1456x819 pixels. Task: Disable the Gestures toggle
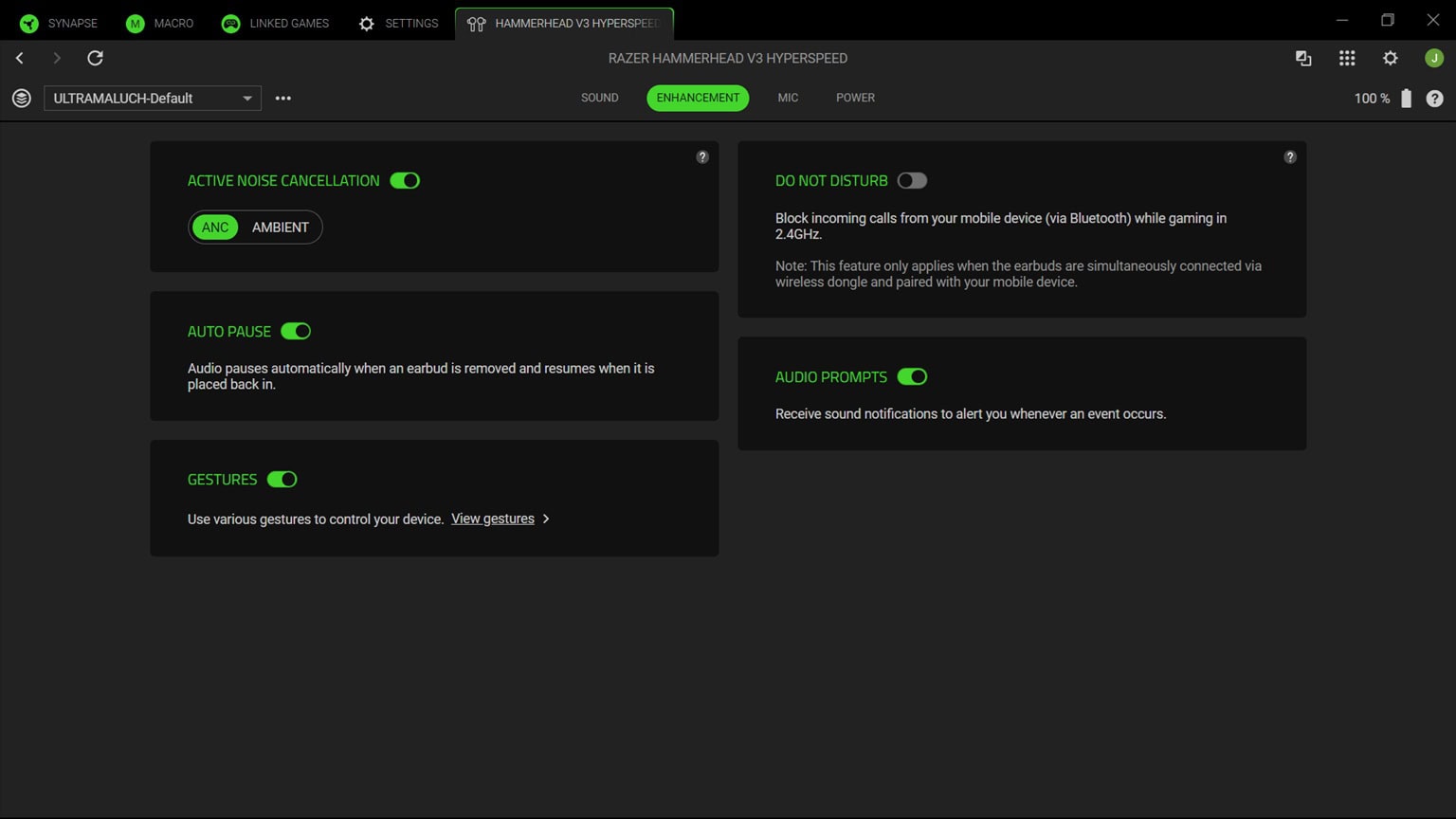tap(282, 479)
